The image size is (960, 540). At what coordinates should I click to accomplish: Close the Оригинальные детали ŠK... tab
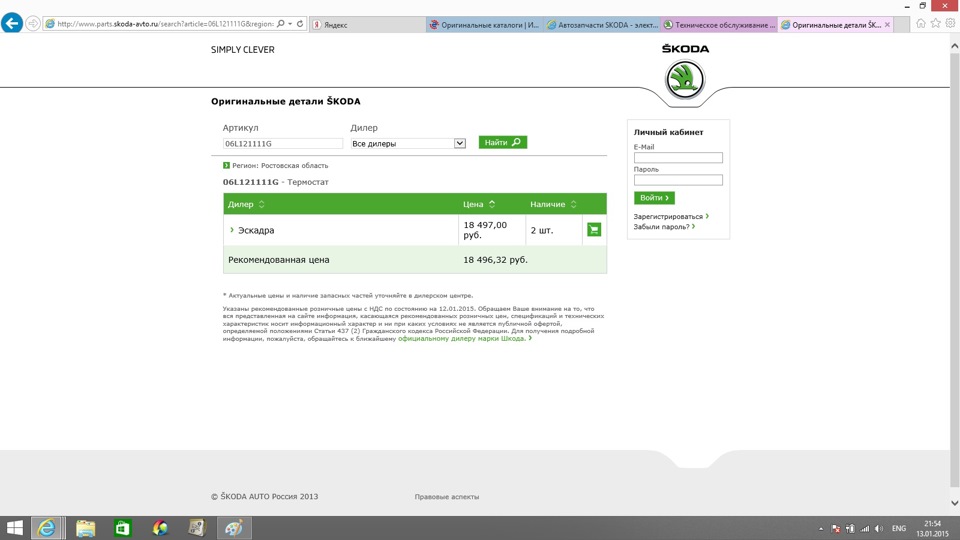[887, 24]
